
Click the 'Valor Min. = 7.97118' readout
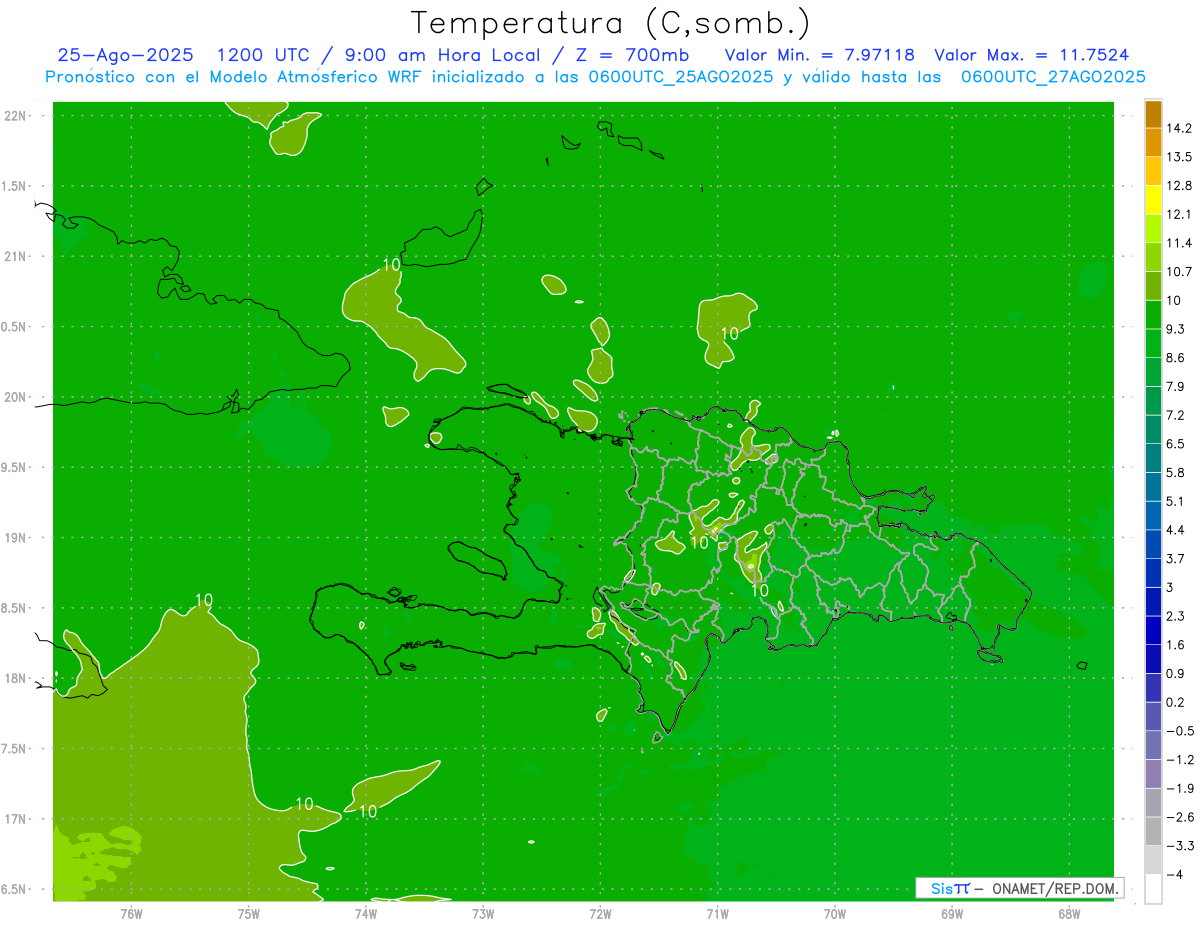click(x=819, y=55)
